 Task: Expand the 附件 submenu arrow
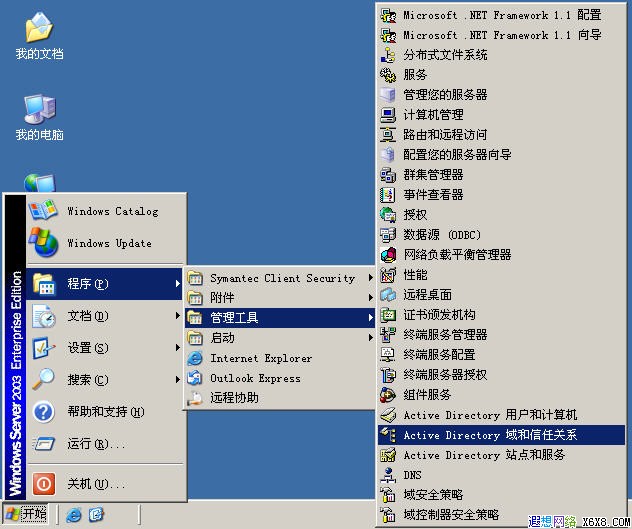tap(370, 298)
